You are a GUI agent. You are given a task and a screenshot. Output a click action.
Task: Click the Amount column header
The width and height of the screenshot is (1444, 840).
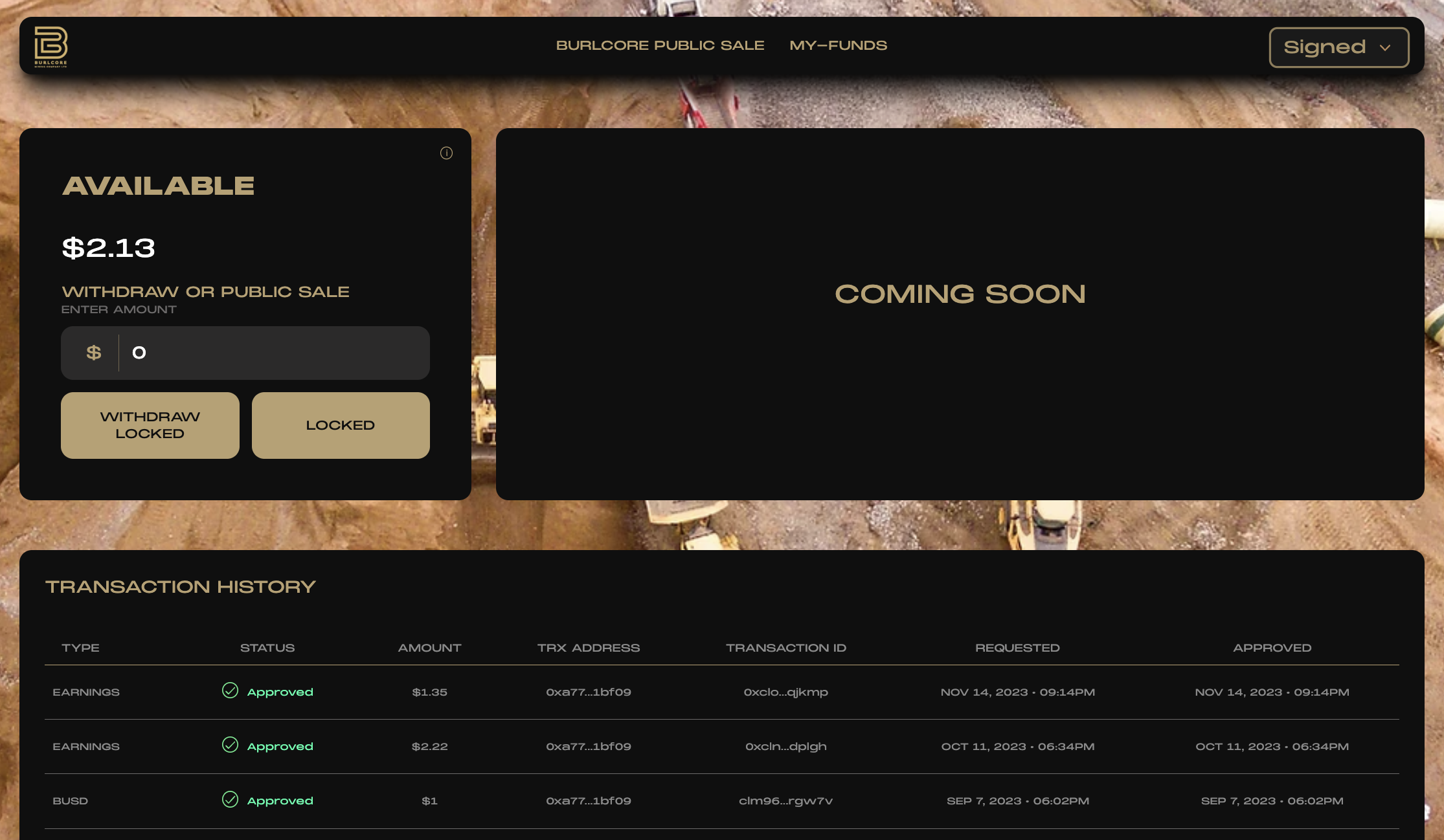point(429,648)
